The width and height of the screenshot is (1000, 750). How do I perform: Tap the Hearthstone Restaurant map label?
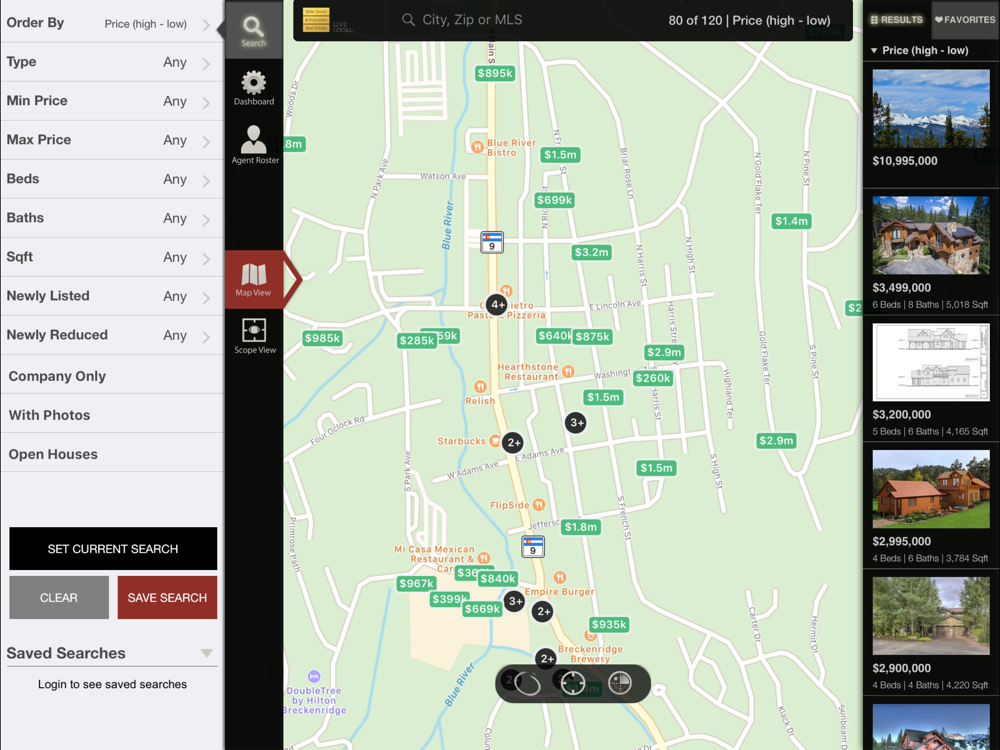tap(527, 372)
